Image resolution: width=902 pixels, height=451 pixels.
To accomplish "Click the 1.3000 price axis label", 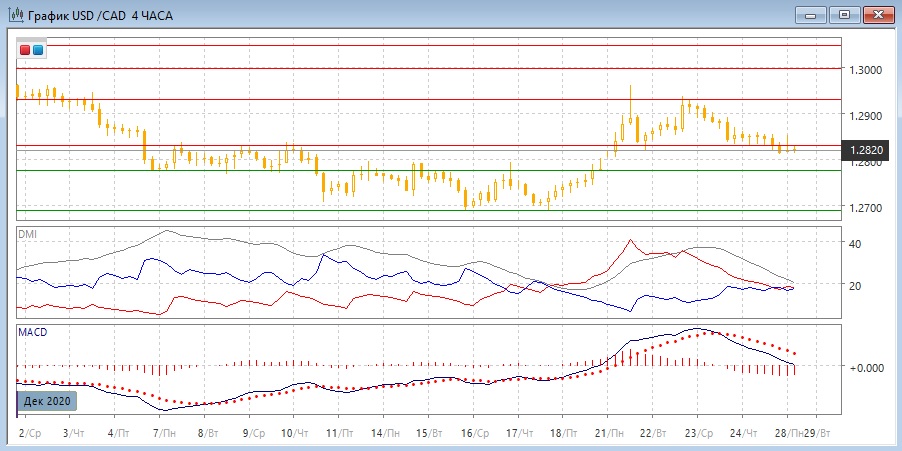I will point(865,70).
